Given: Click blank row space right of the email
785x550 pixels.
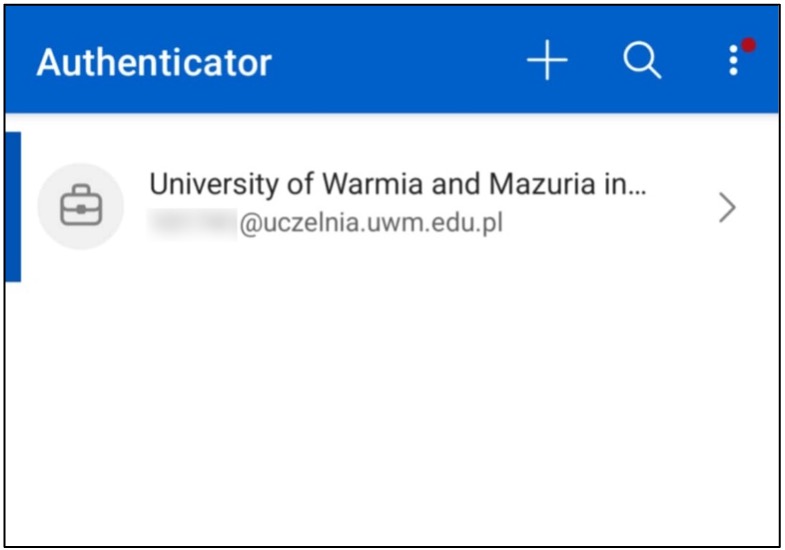Looking at the screenshot, I should [x=600, y=225].
